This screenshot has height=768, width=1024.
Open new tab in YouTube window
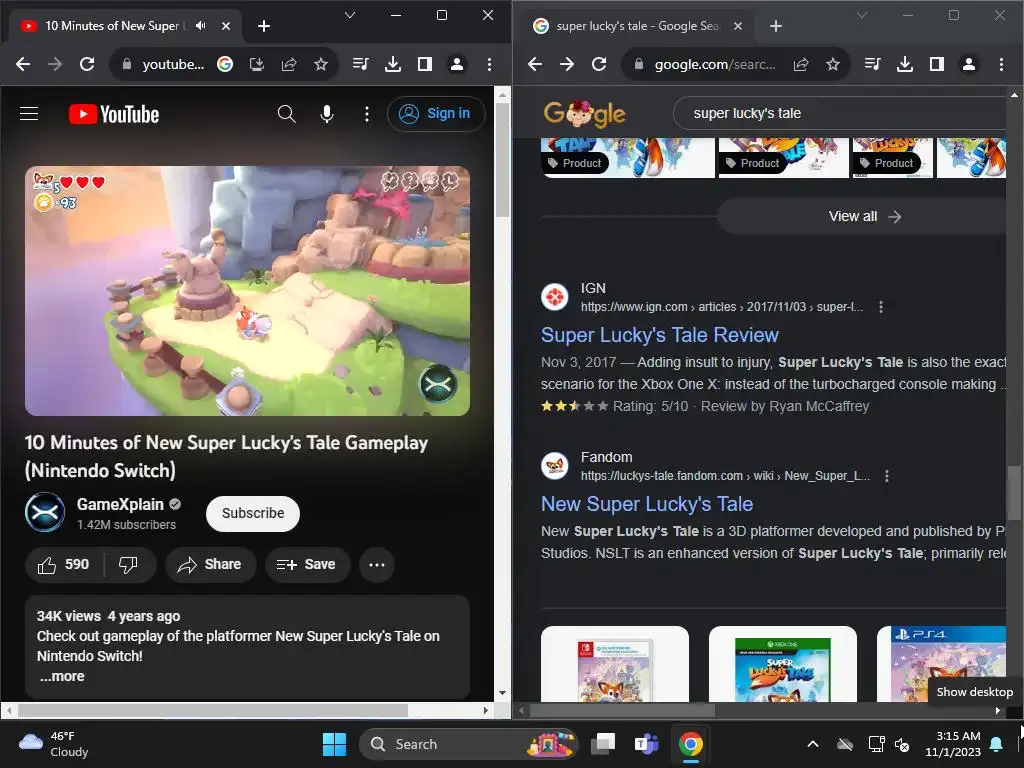tap(264, 26)
